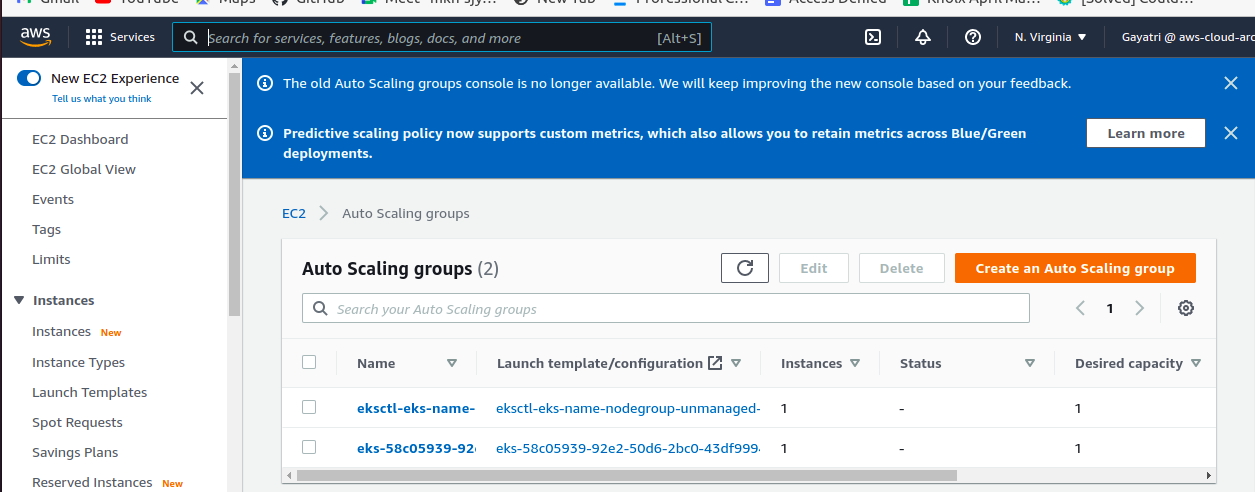The image size is (1255, 492).
Task: Dismiss the old Auto Scaling console notice
Action: 1231,83
